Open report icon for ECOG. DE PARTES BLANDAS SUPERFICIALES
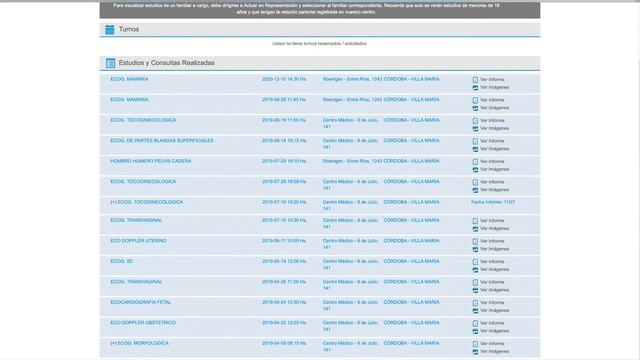The width and height of the screenshot is (640, 360). 475,141
